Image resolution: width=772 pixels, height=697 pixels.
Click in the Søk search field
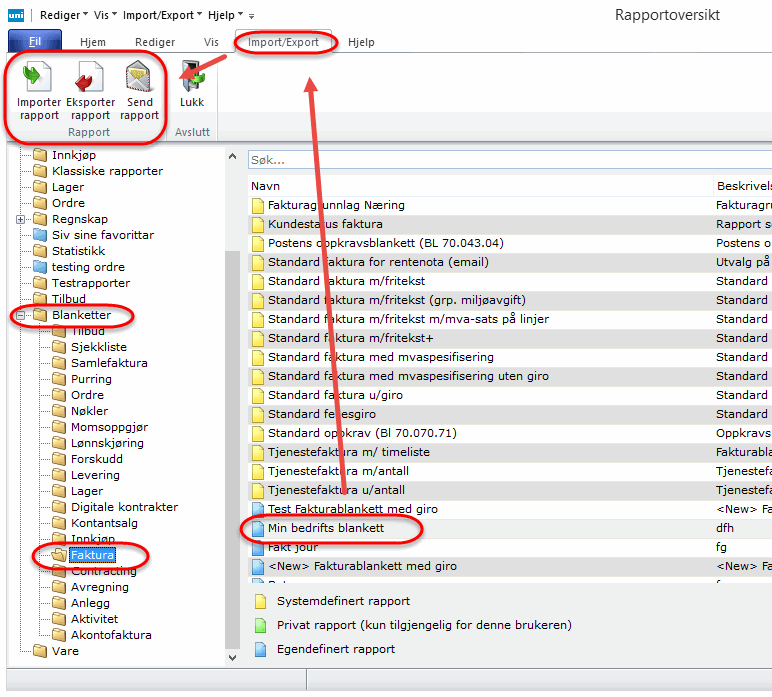pyautogui.click(x=500, y=160)
